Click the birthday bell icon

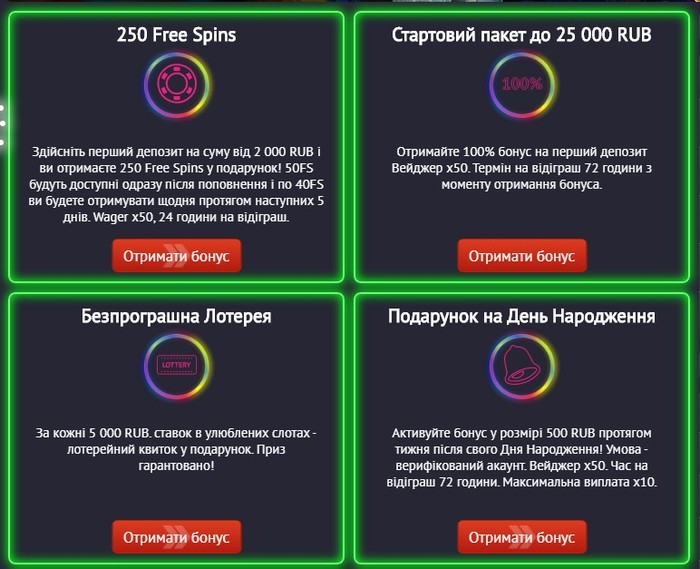pos(521,366)
